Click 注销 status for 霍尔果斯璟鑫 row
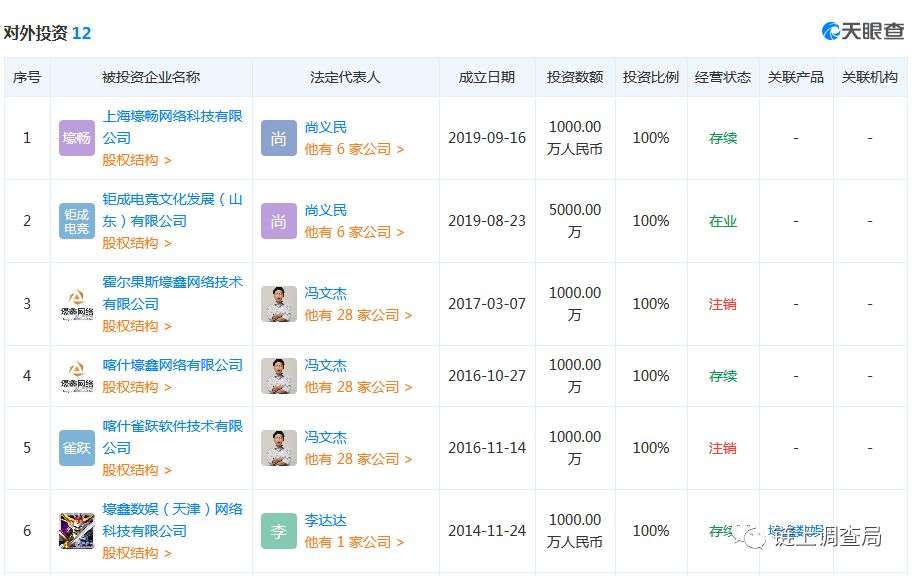 pyautogui.click(x=723, y=304)
